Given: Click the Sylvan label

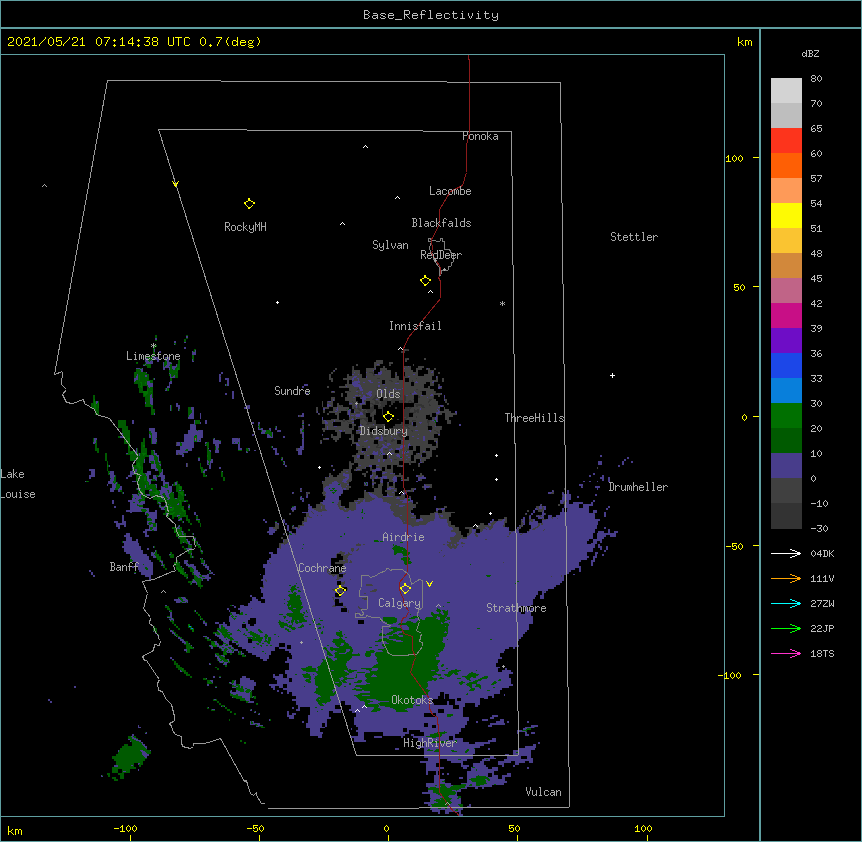Looking at the screenshot, I should pos(390,245).
